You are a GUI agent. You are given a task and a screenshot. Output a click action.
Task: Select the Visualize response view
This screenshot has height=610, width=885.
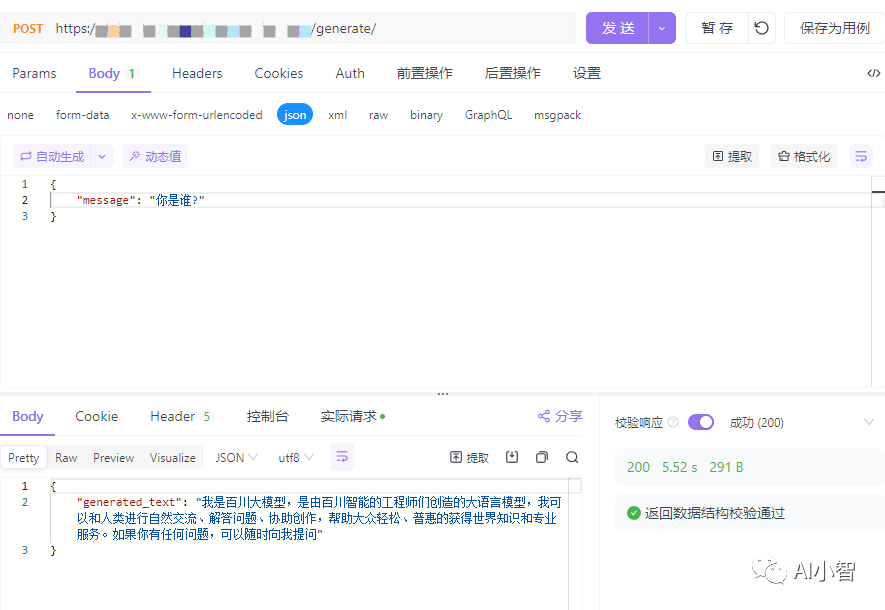[x=173, y=458]
